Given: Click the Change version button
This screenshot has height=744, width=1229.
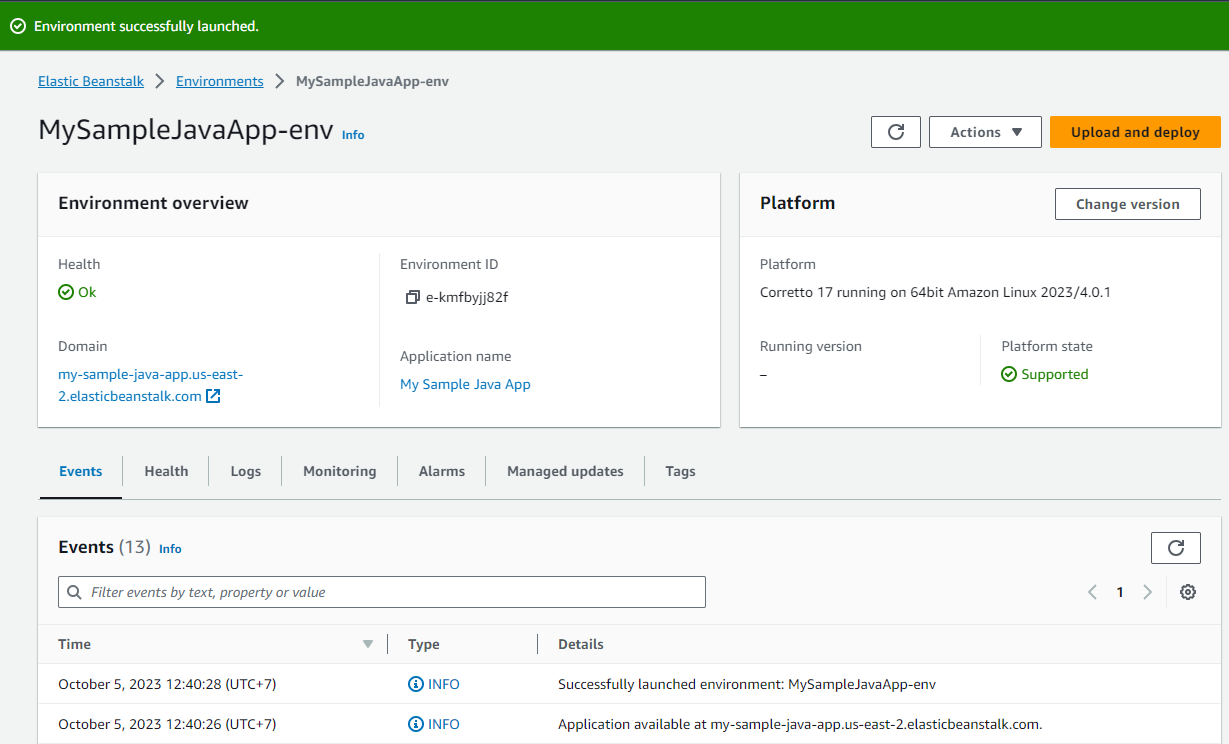Looking at the screenshot, I should 1128,204.
